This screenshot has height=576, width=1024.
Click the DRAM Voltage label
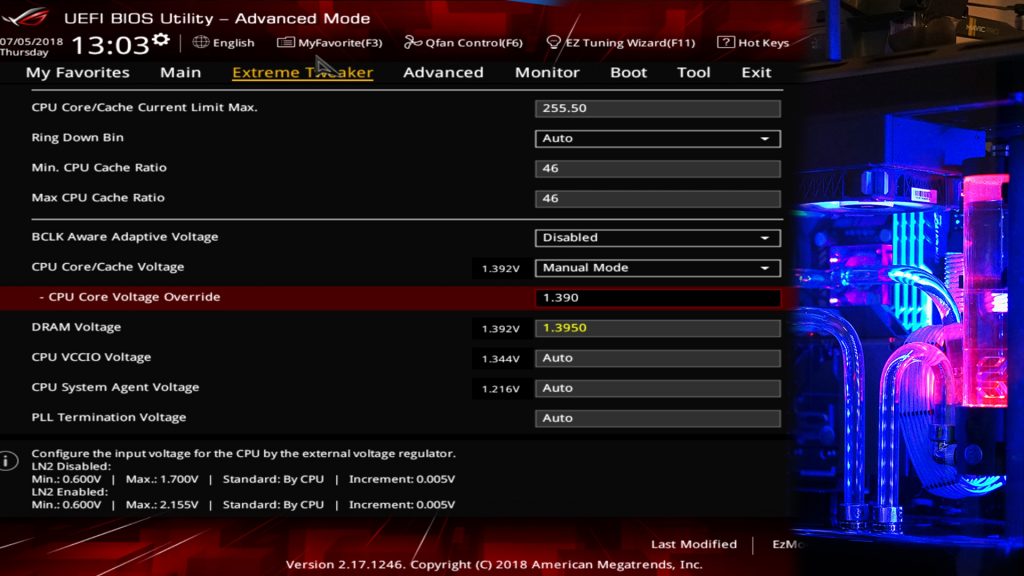tap(76, 327)
